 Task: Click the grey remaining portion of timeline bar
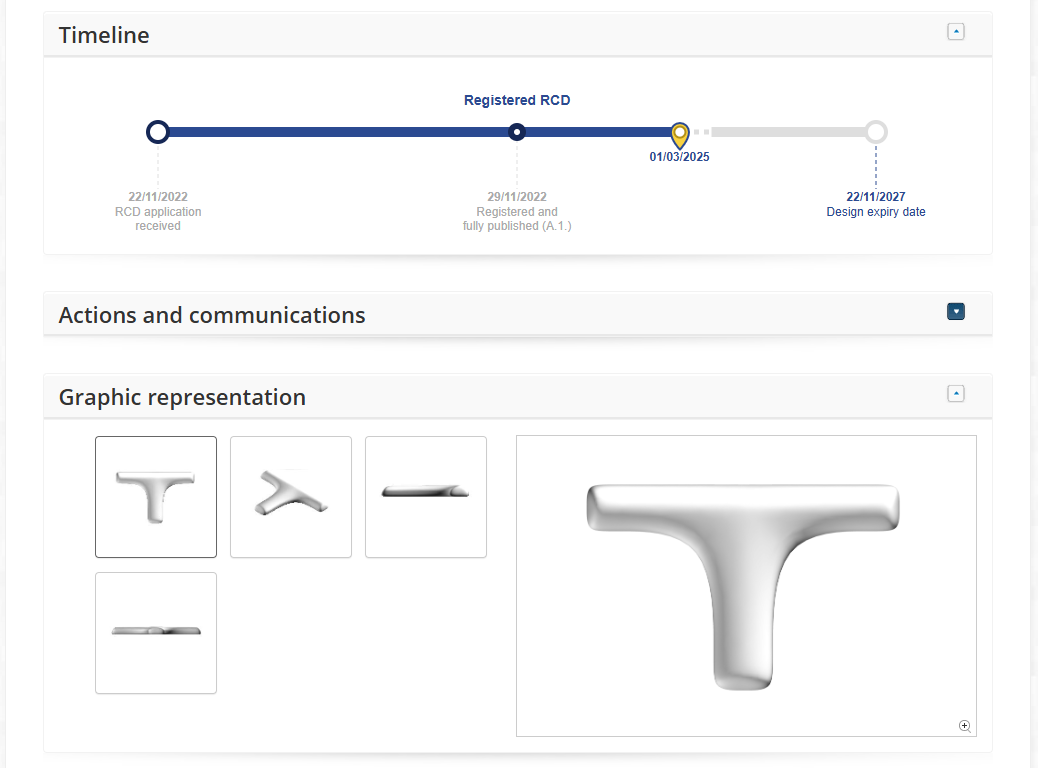pos(788,132)
